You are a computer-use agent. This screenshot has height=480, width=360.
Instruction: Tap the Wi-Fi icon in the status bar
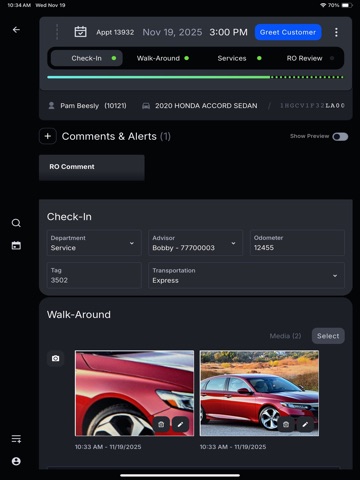(323, 5)
